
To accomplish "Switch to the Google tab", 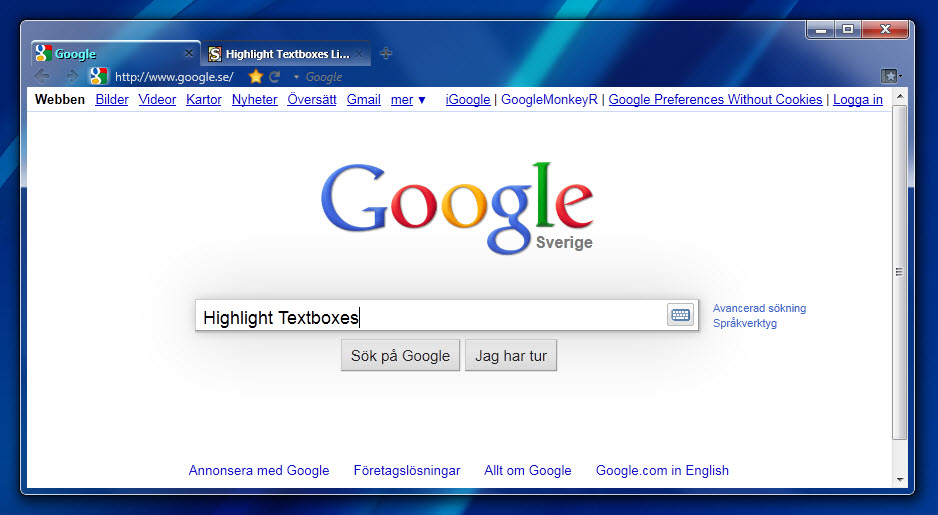I will point(115,54).
